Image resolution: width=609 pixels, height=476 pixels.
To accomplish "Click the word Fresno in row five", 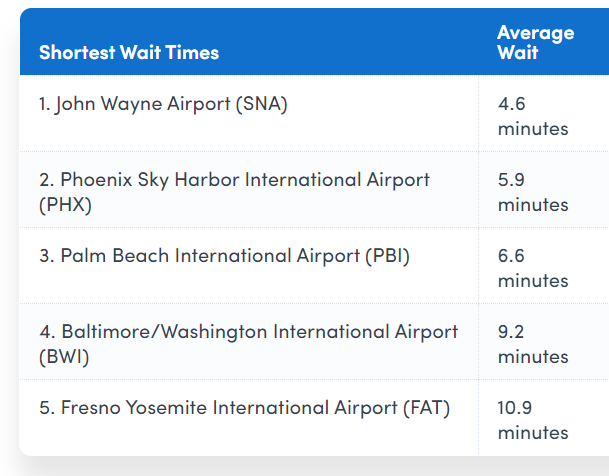I will [x=91, y=408].
